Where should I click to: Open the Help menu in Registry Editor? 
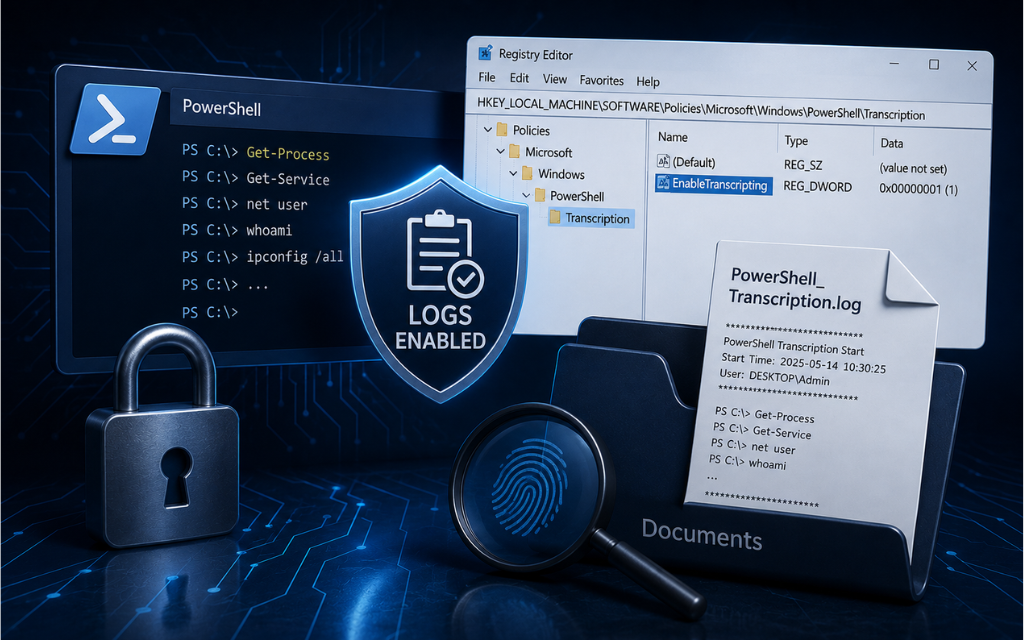point(648,82)
